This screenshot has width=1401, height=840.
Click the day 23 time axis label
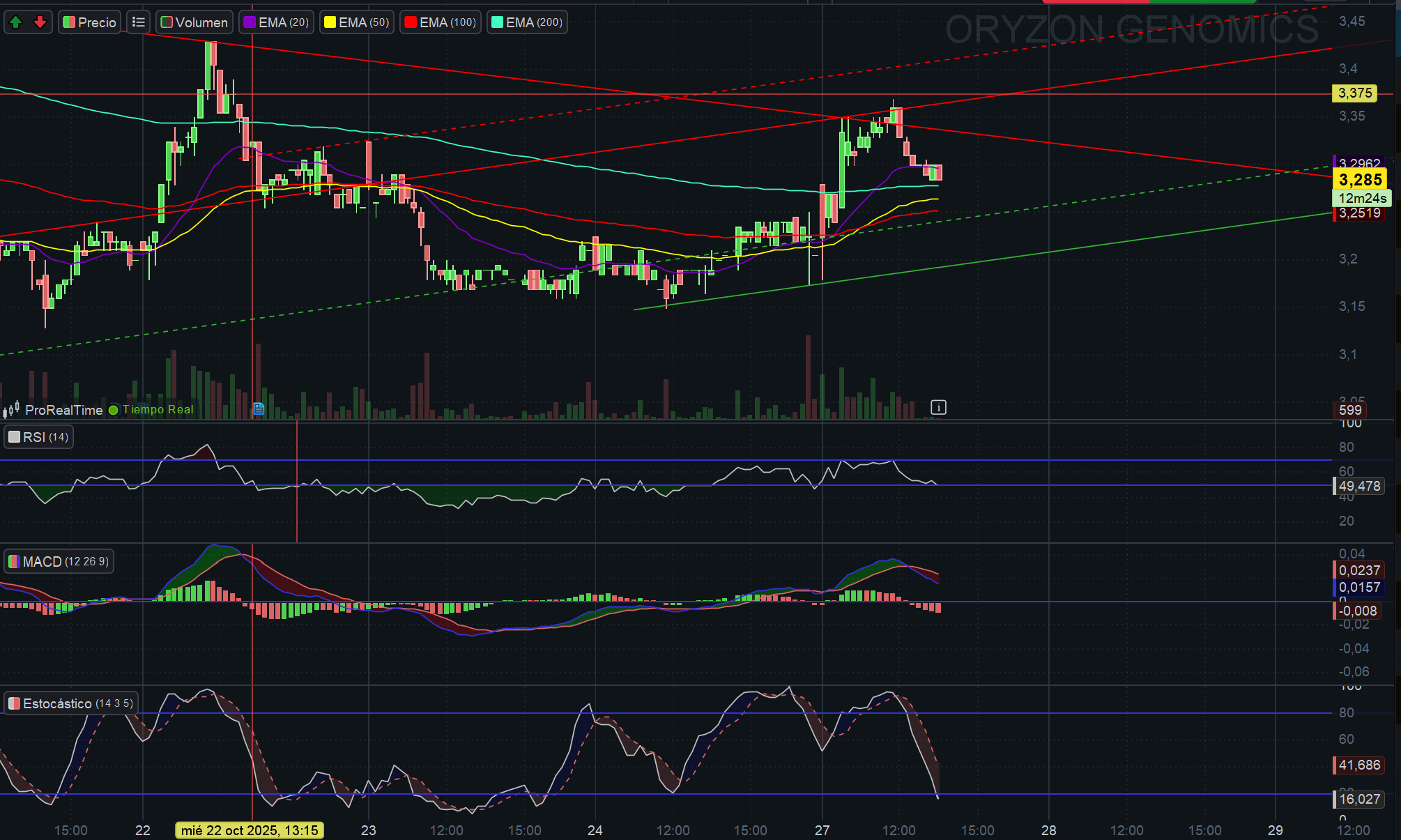[x=368, y=830]
